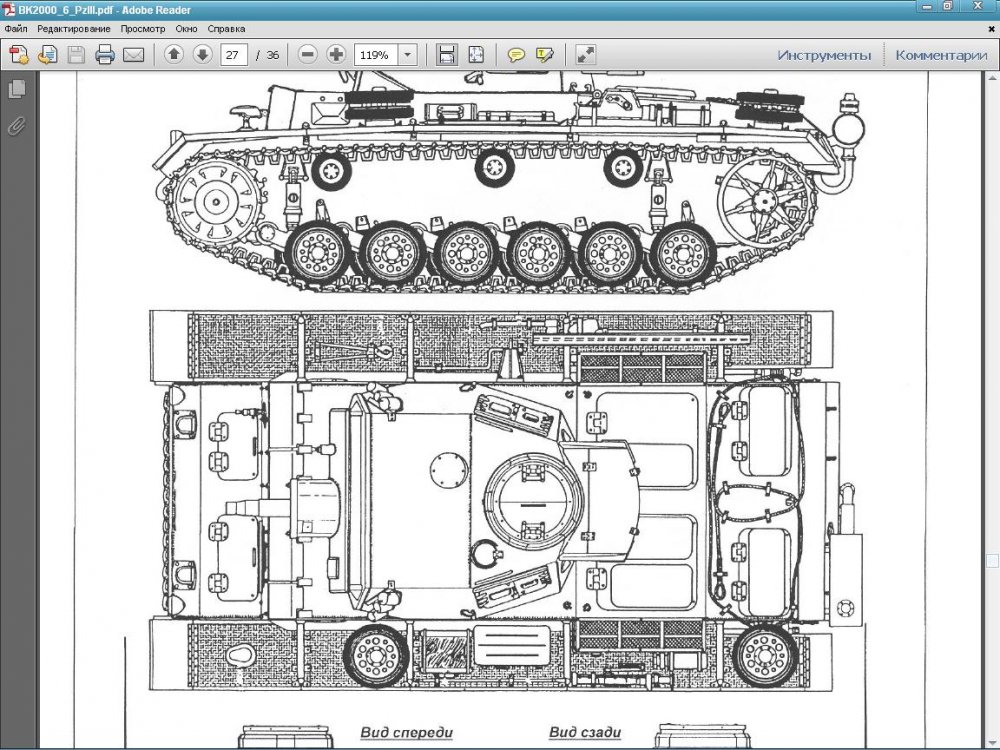Click the Save file floppy icon
This screenshot has width=1000, height=750.
76,55
